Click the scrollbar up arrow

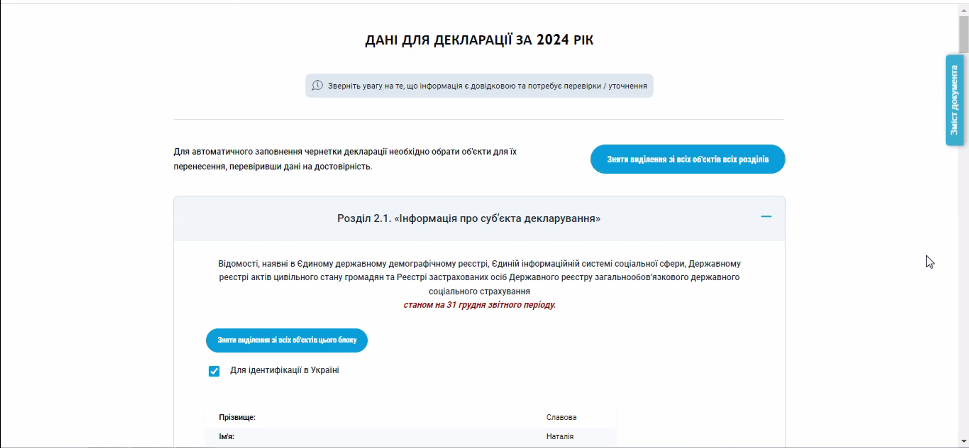962,8
